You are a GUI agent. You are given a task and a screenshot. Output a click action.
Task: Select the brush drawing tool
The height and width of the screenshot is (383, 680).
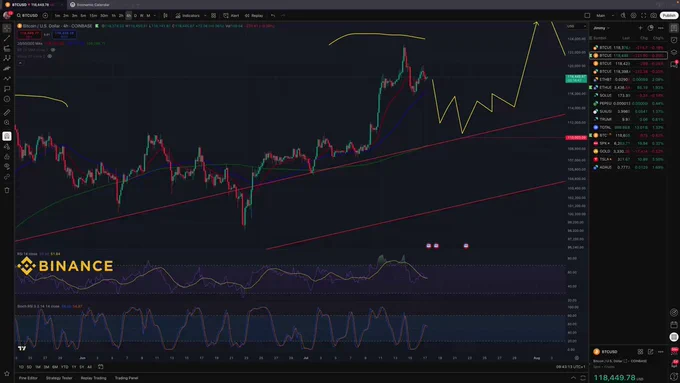7,69
